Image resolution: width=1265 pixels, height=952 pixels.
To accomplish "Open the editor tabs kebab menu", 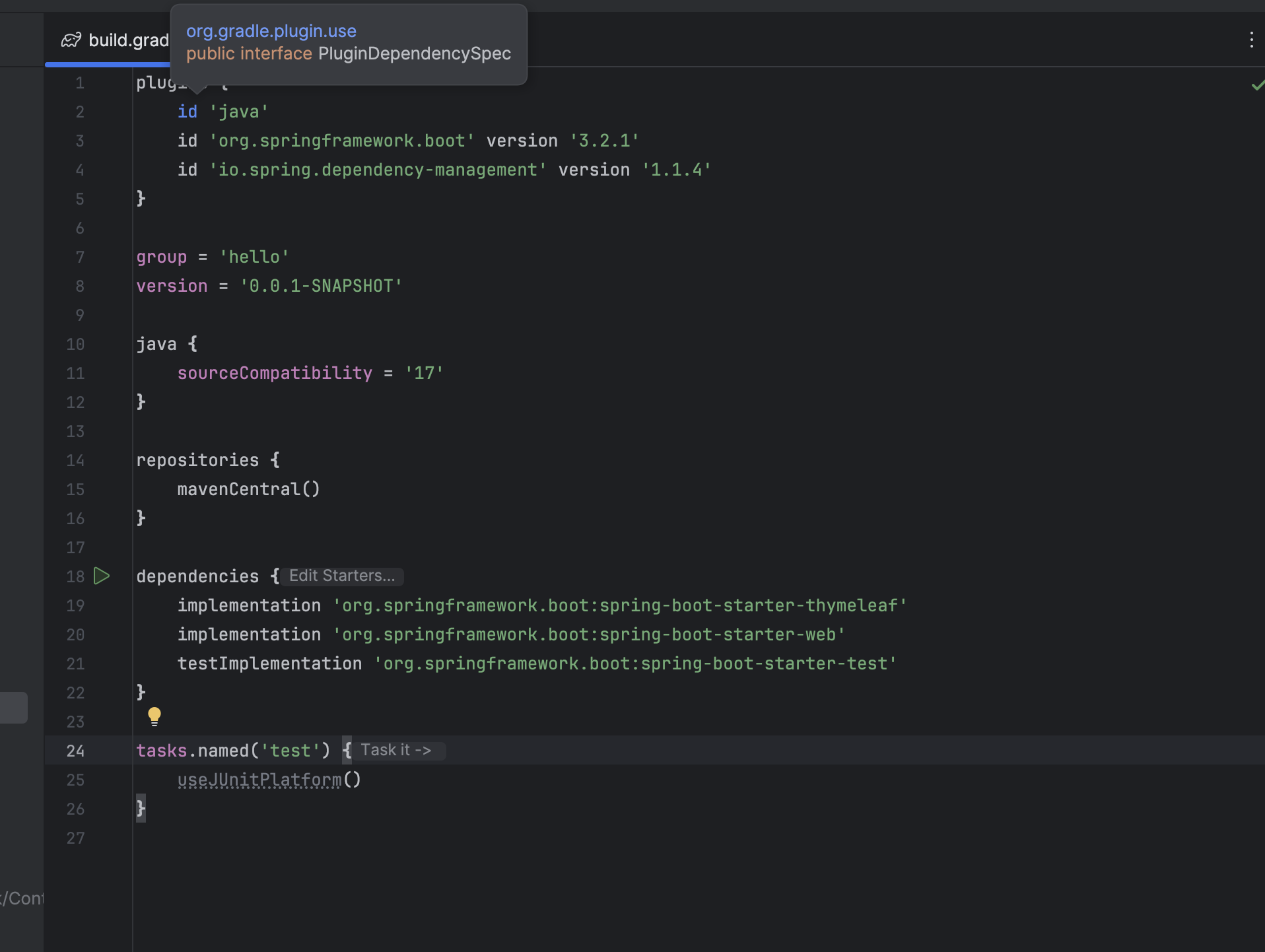I will coord(1251,40).
